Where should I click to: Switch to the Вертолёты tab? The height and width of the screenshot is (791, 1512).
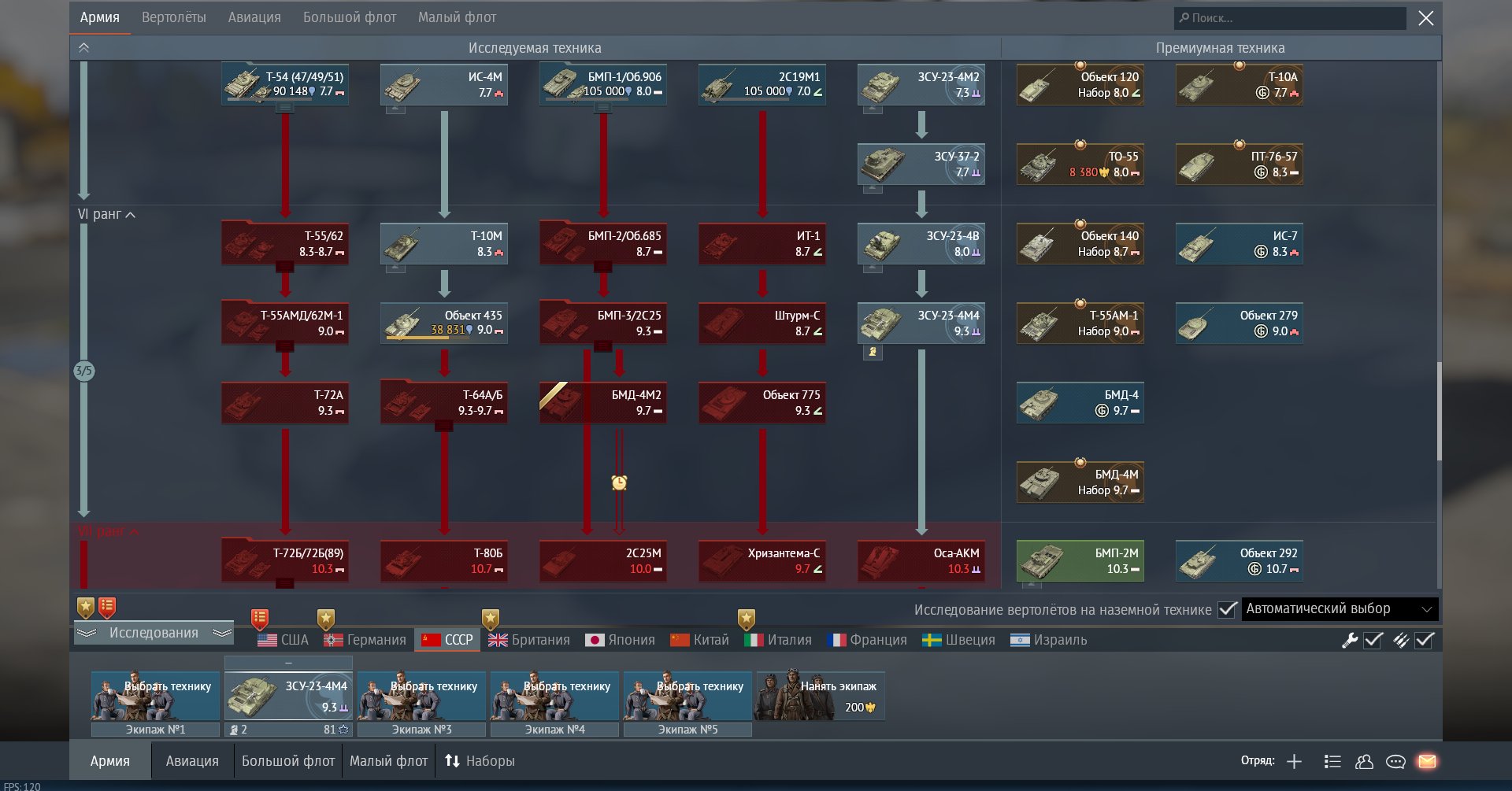(173, 17)
